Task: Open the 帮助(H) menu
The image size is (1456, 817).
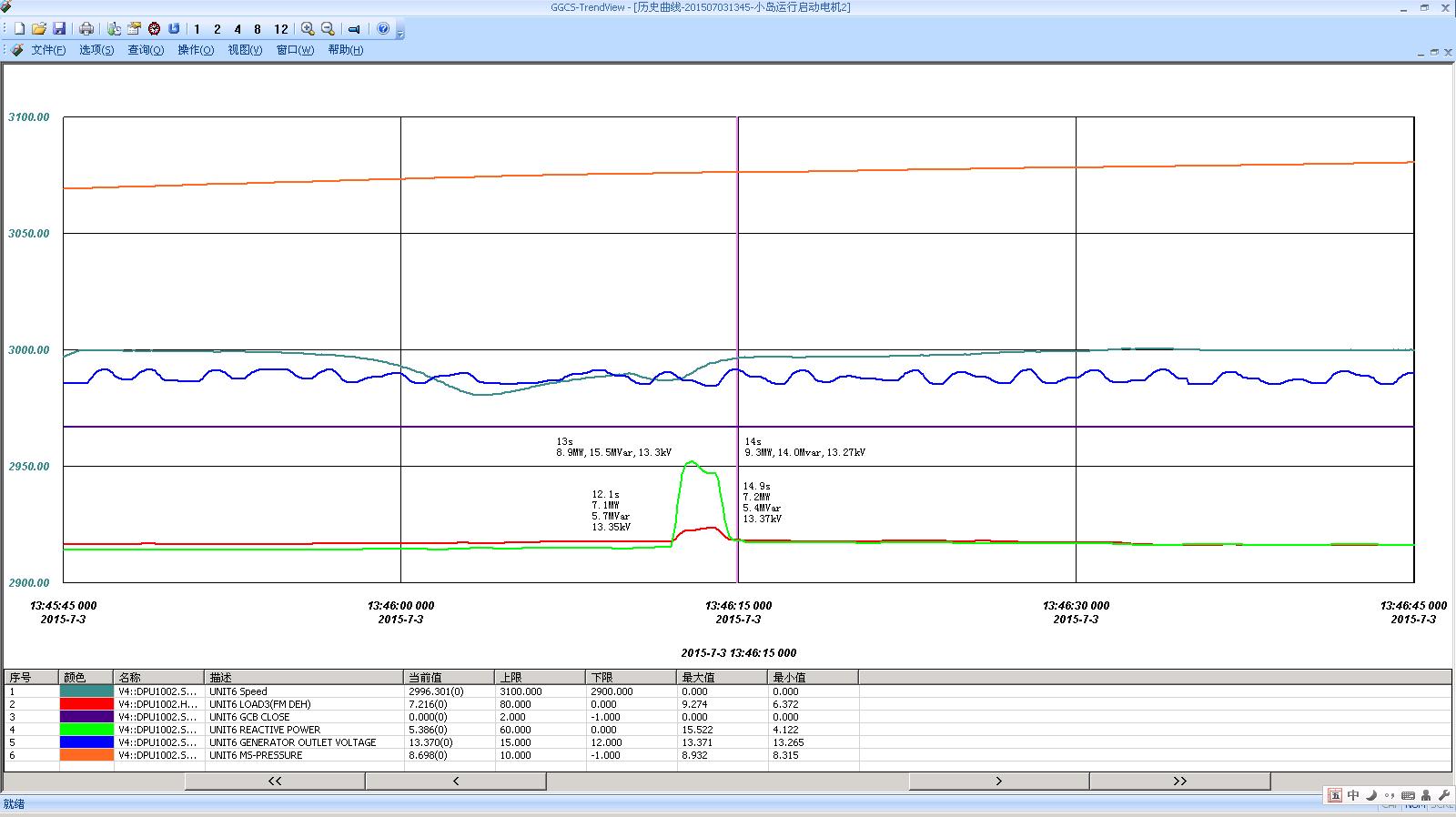Action: click(x=345, y=50)
